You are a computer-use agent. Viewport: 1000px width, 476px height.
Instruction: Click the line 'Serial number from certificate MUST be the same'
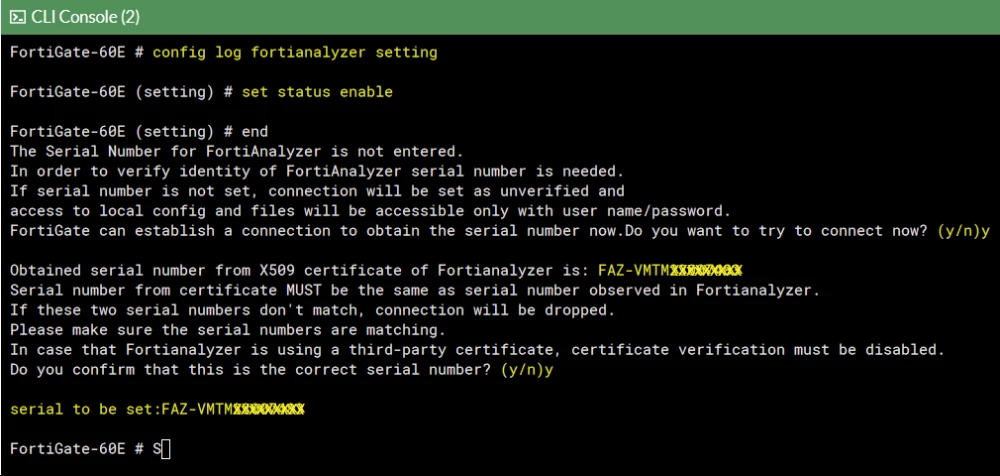point(415,290)
